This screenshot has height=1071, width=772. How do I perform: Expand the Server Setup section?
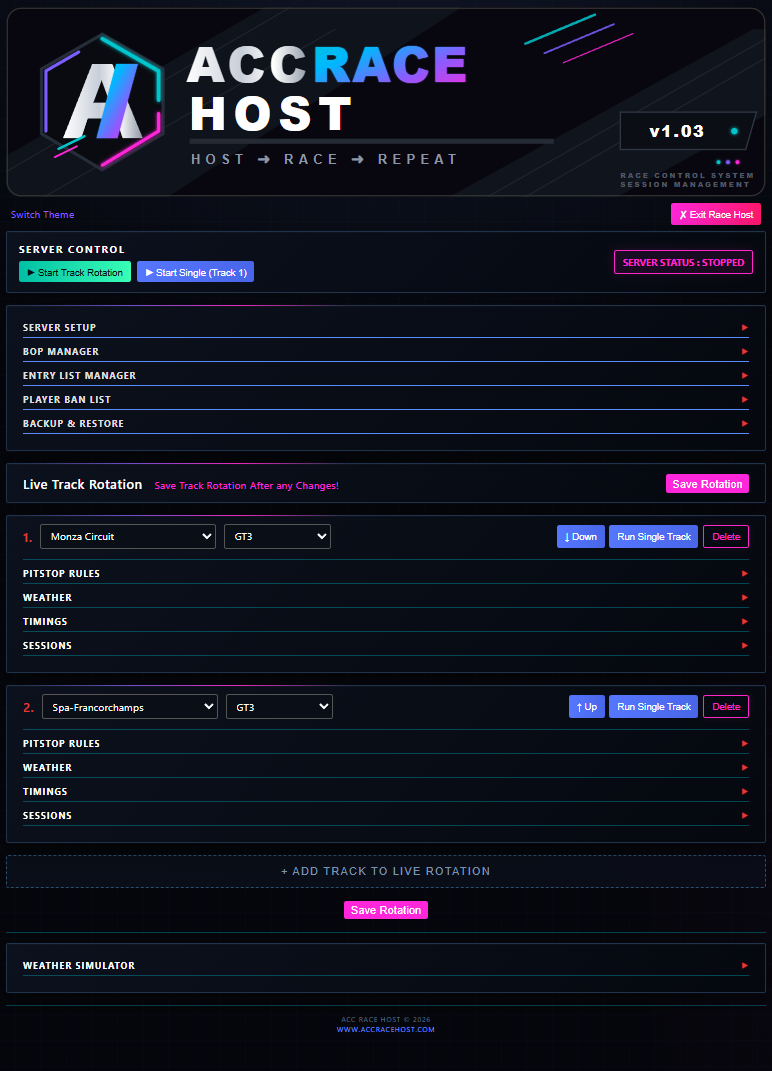click(385, 328)
